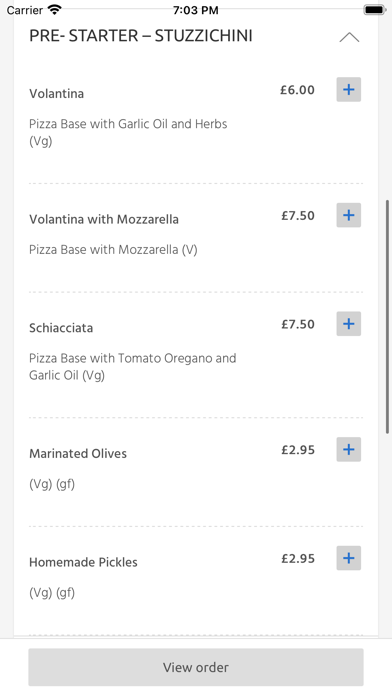This screenshot has height=696, width=392.
Task: Select the Pizza Base with Garlic Oil description
Action: click(x=128, y=132)
